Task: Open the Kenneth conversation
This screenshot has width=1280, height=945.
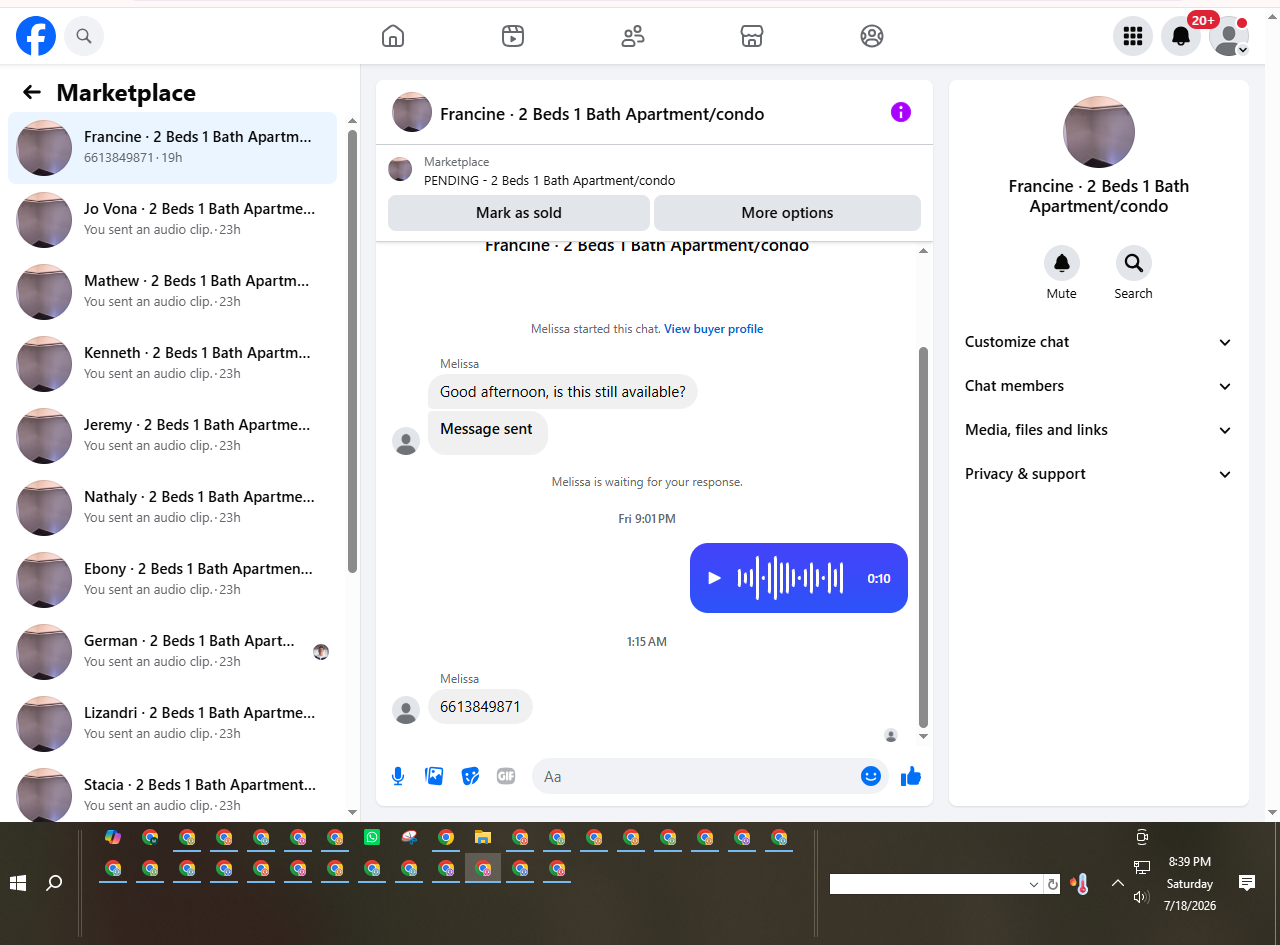Action: tap(172, 364)
